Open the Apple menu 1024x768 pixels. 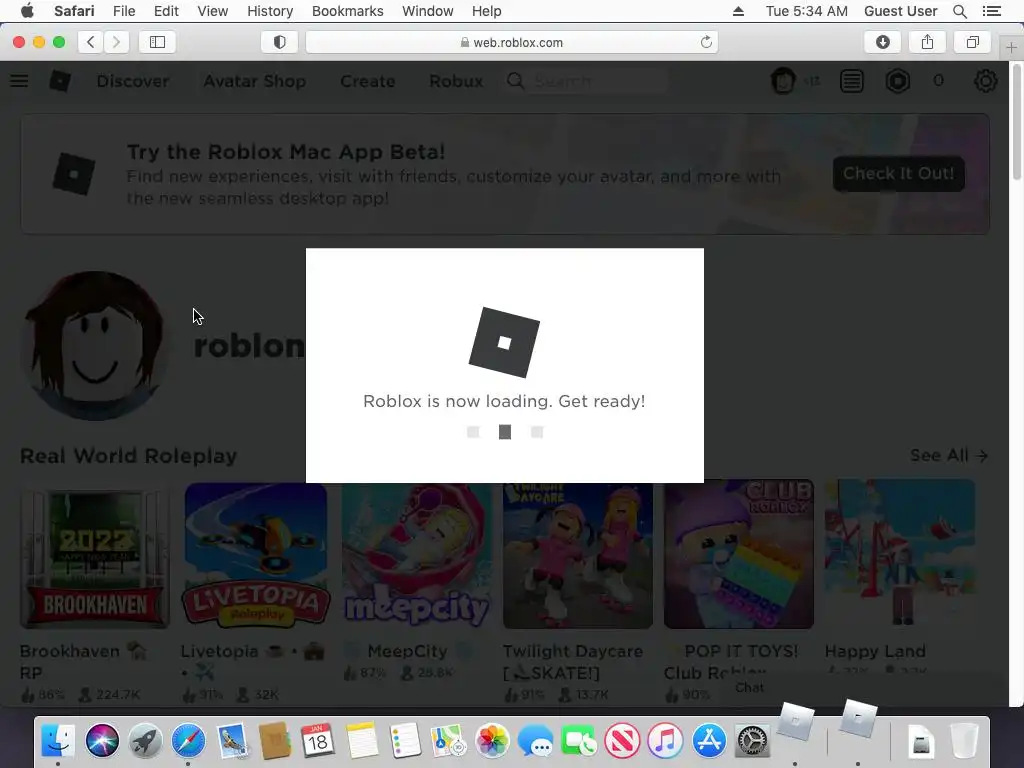27,11
